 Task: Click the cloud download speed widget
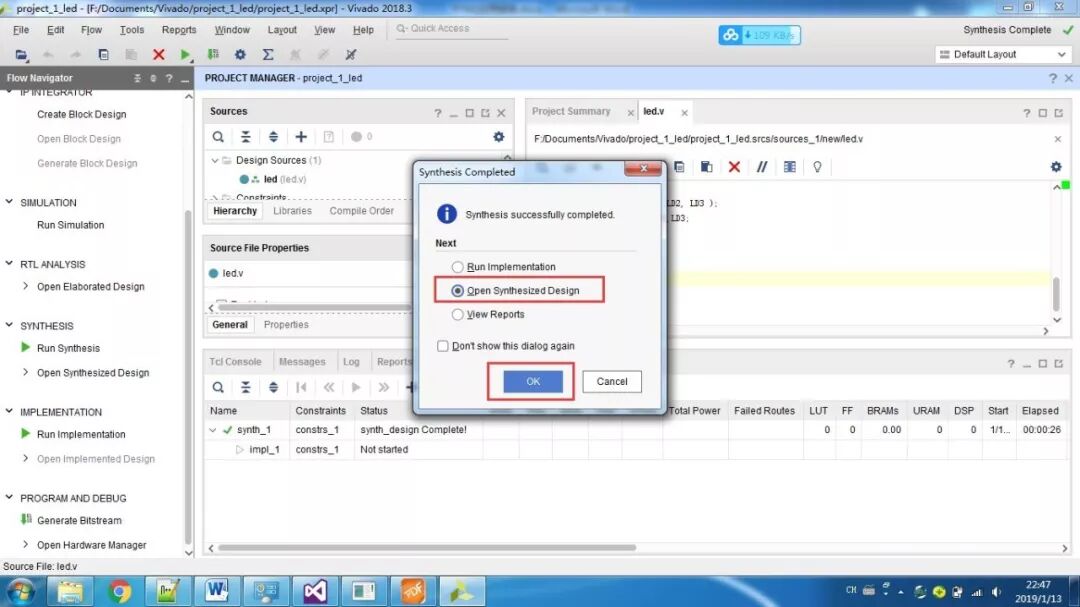point(759,34)
